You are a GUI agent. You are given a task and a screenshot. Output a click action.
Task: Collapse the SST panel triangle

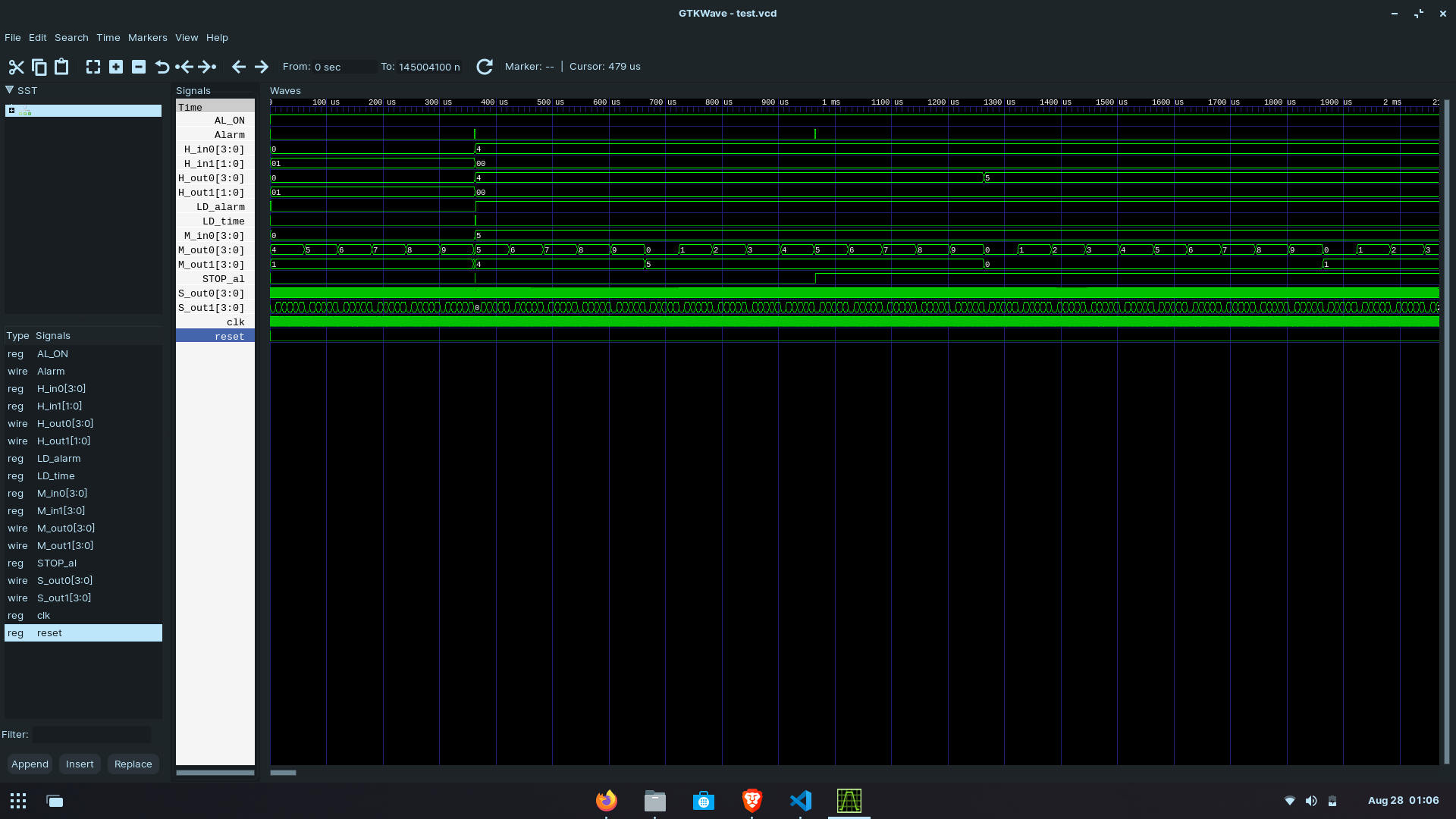(8, 90)
